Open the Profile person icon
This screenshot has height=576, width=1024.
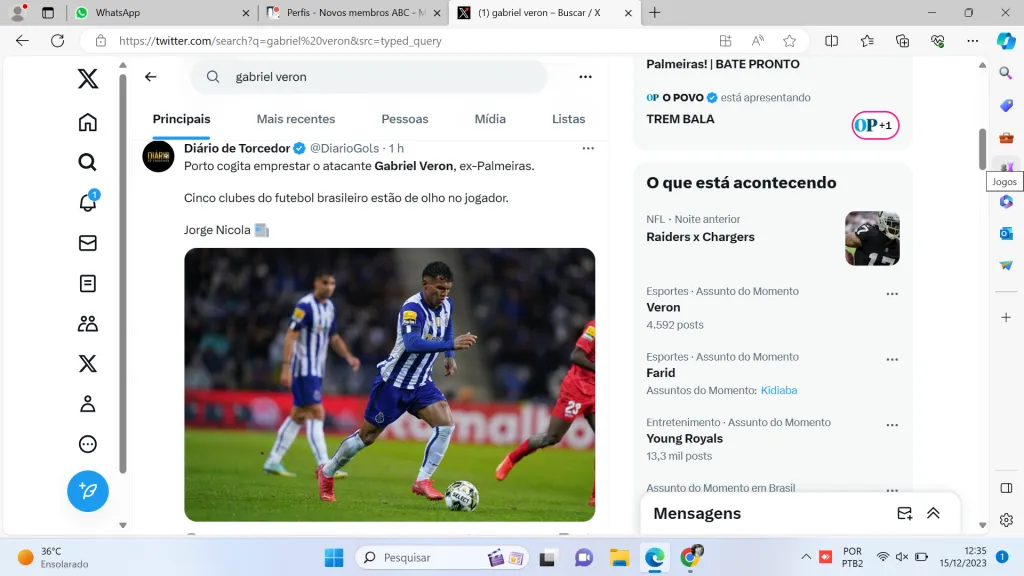88,404
